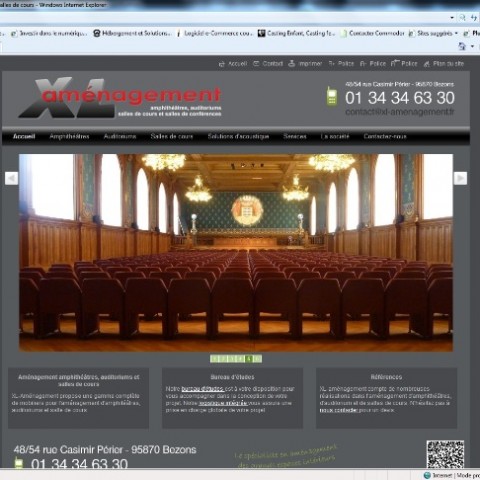Click the 'Bureau d'études' card heading

232,377
